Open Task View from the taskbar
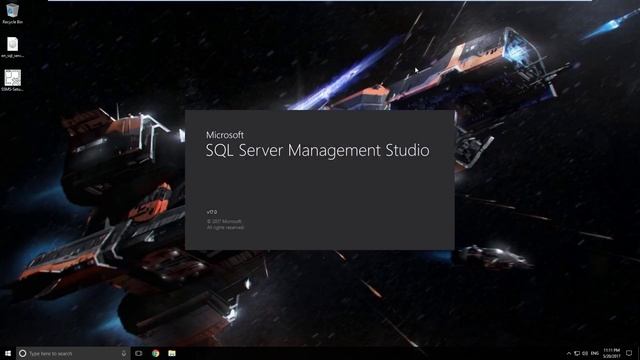 pyautogui.click(x=139, y=353)
